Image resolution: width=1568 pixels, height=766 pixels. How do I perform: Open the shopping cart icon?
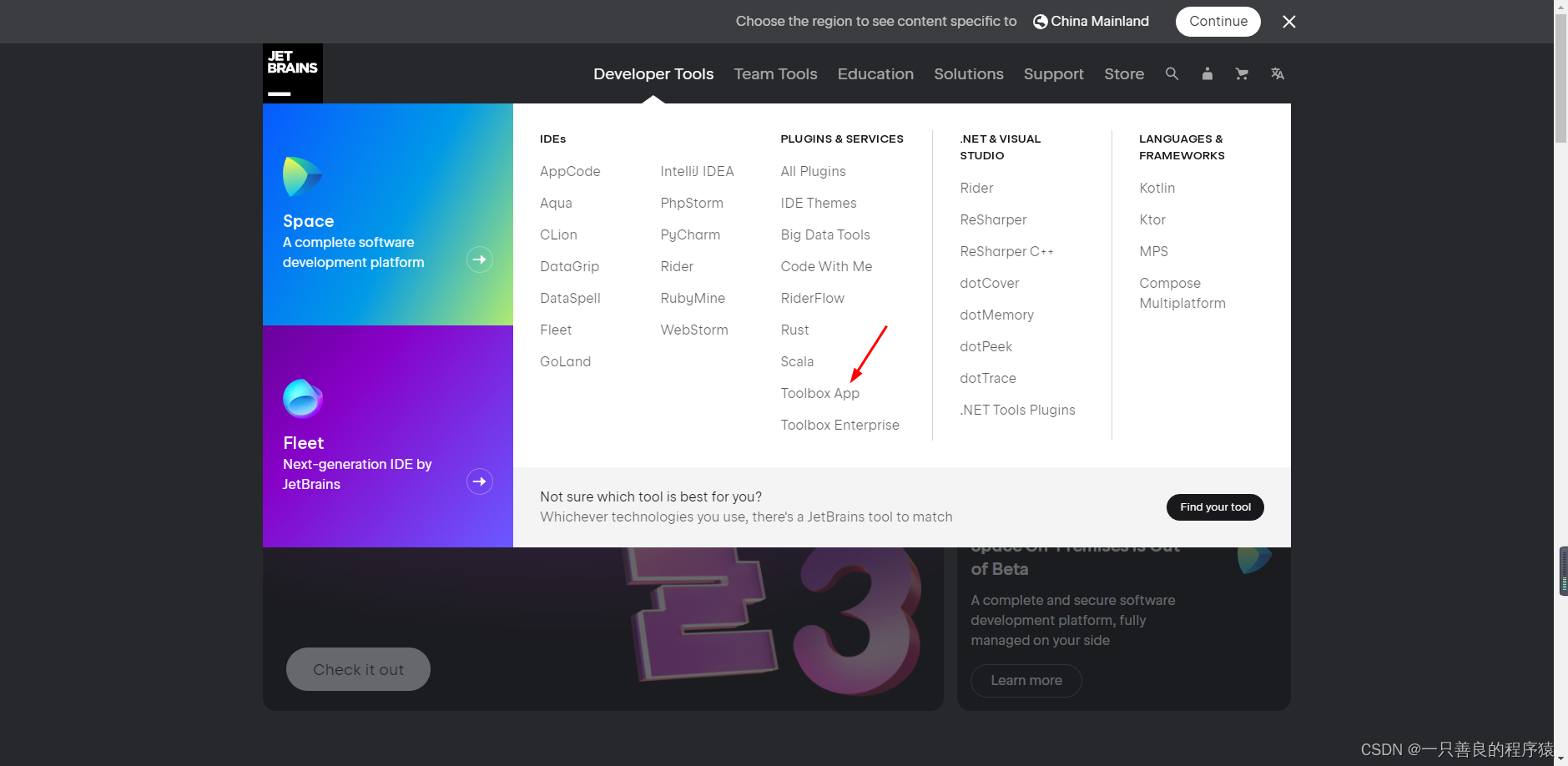(1242, 73)
